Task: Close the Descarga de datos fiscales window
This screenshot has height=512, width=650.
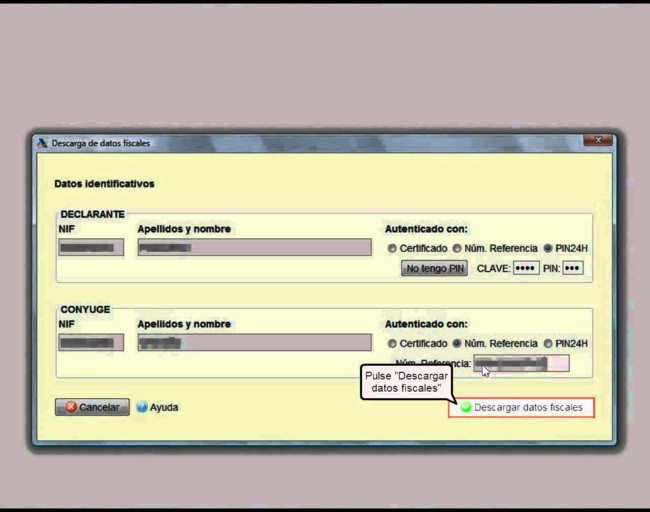Action: pyautogui.click(x=596, y=141)
